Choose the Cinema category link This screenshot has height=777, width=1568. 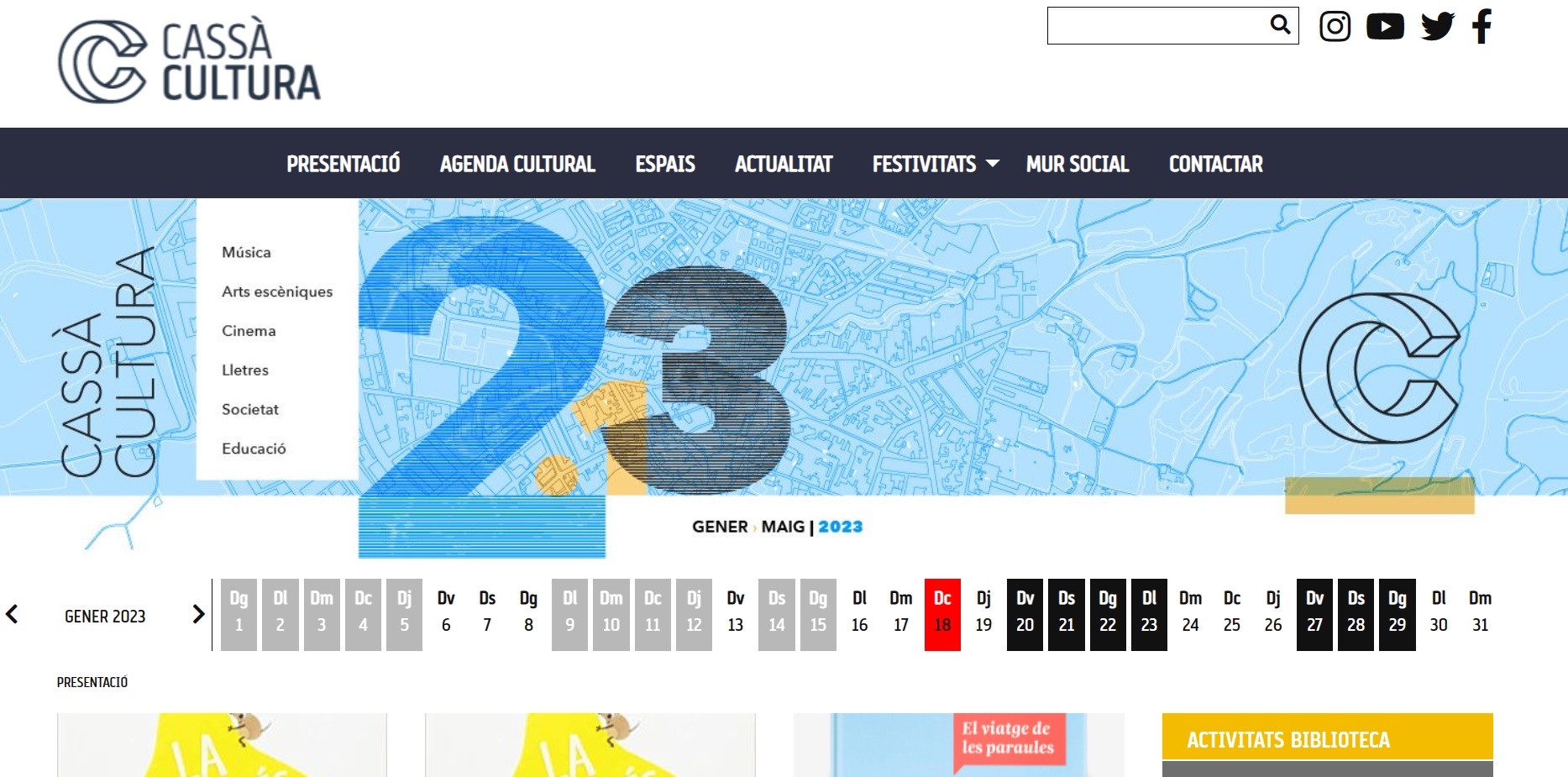249,331
